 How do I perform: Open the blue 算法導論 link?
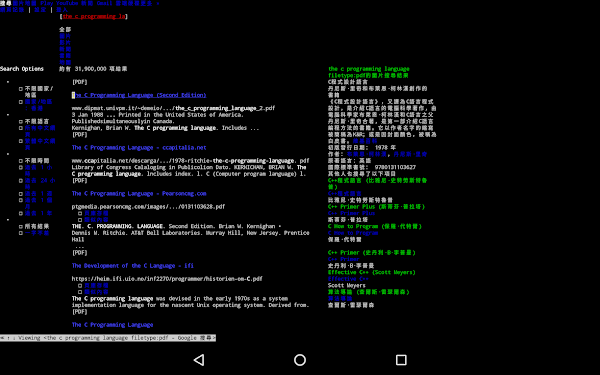click(340, 298)
